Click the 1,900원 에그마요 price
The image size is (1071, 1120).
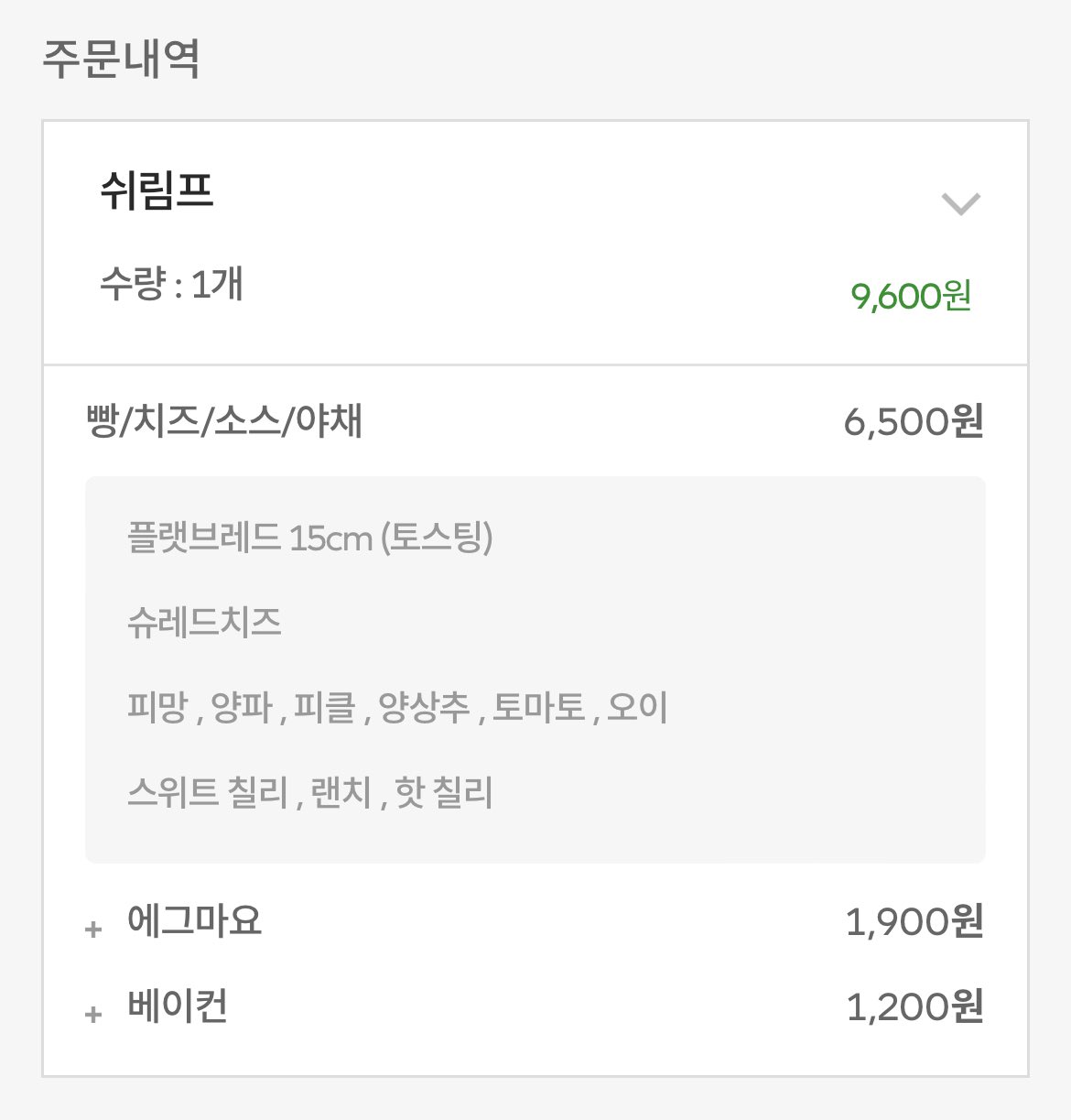914,921
